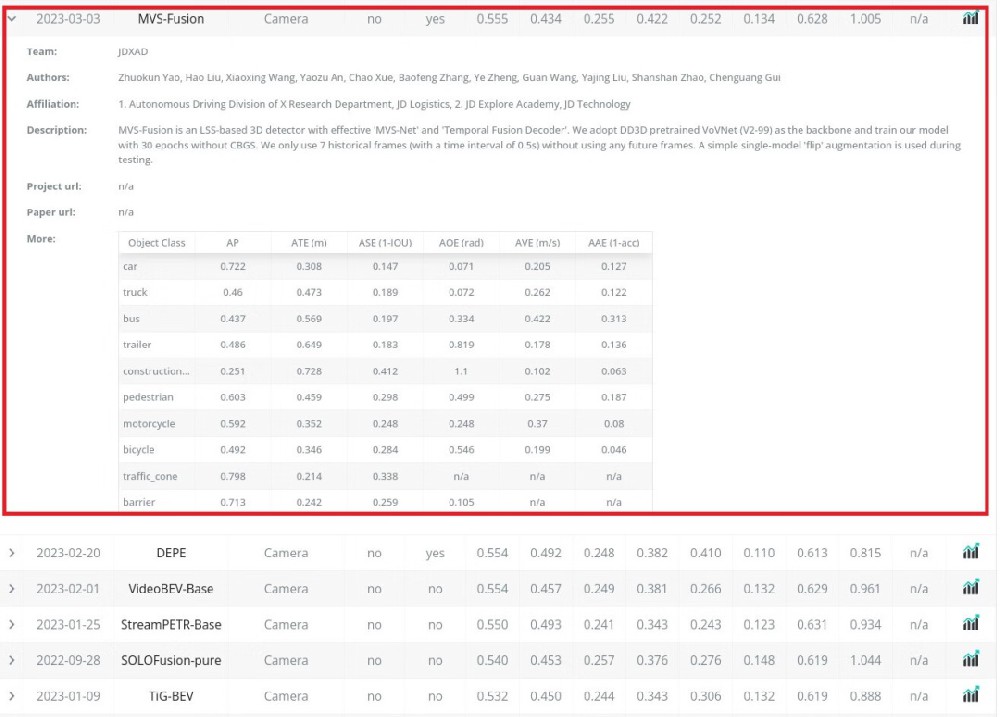Open the StreamPETR-Base chart icon

[x=969, y=624]
